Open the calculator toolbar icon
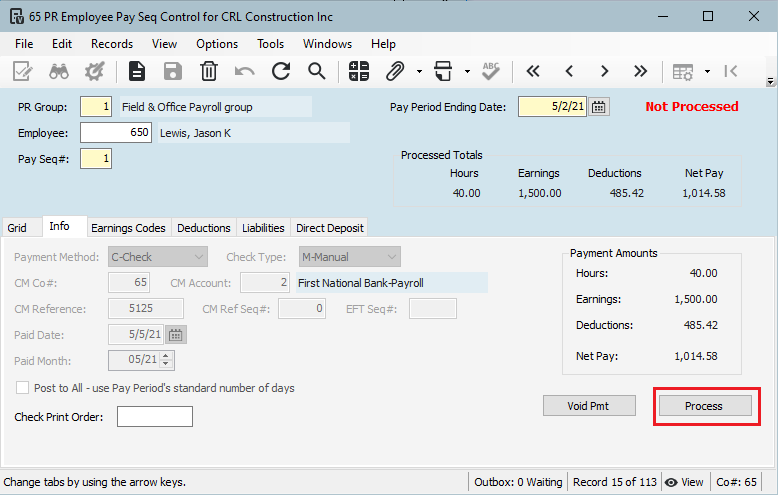This screenshot has width=778, height=495. 359,71
